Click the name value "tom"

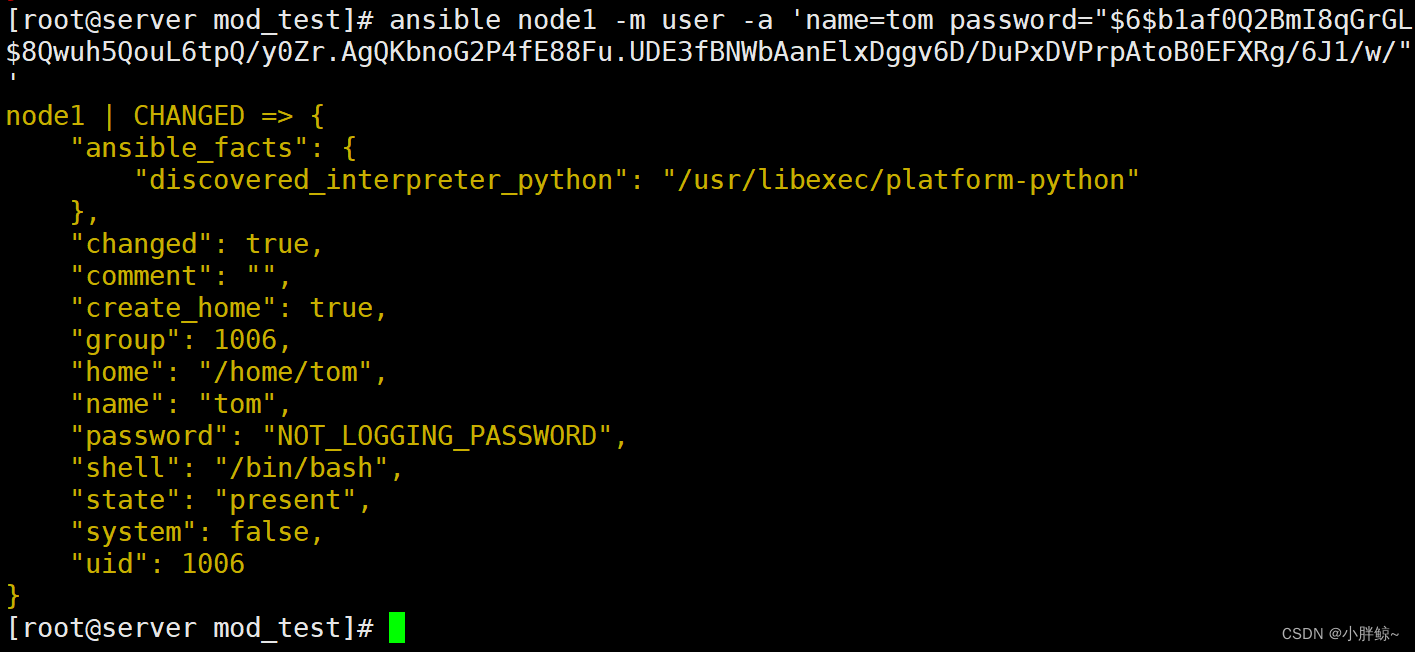tap(237, 404)
